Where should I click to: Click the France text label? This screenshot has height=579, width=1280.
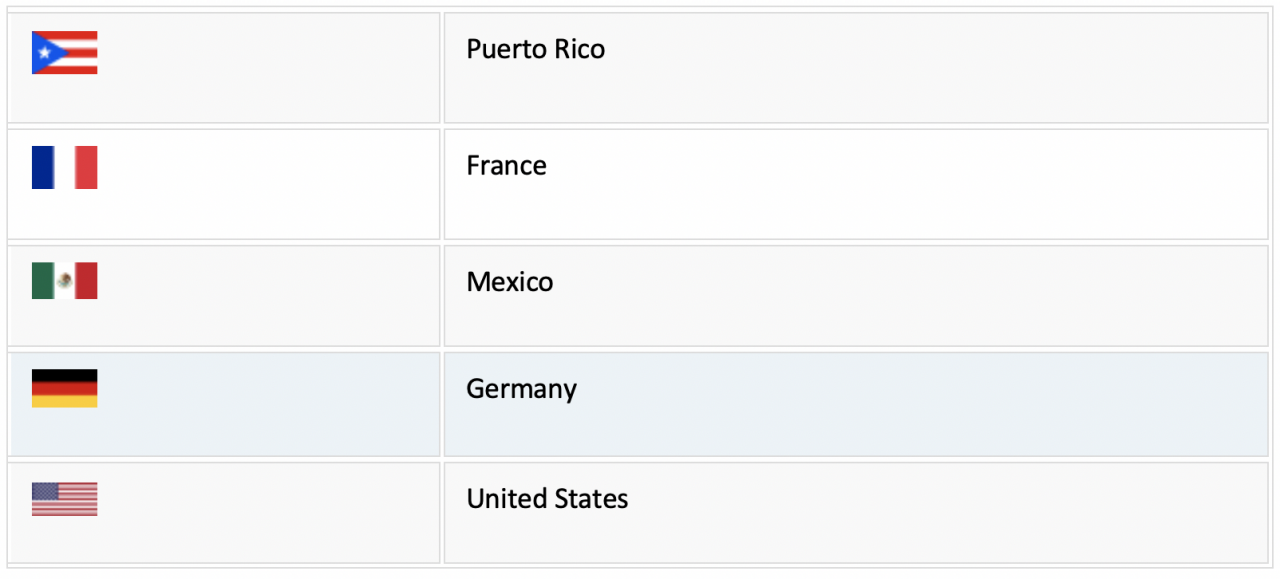(506, 165)
